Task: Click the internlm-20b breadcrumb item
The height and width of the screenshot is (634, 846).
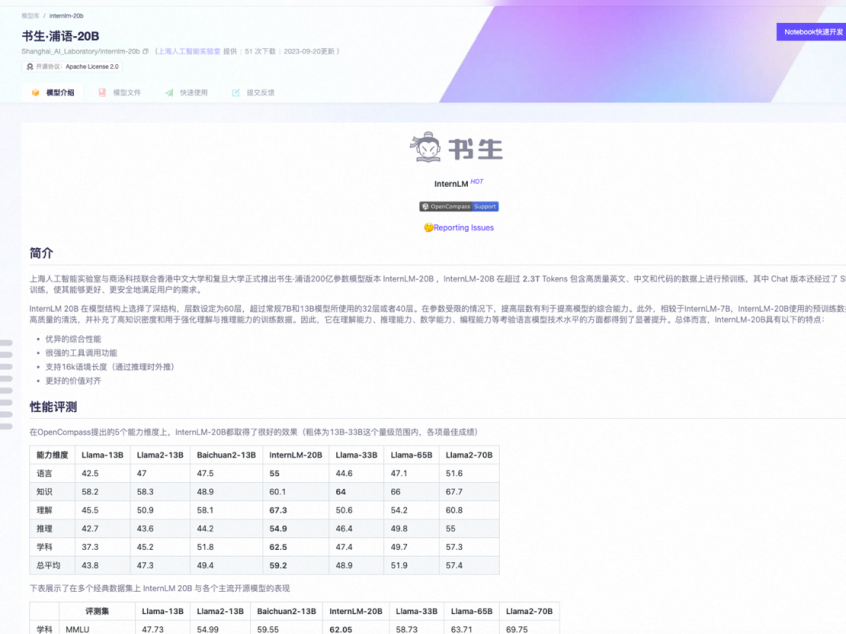Action: (66, 16)
